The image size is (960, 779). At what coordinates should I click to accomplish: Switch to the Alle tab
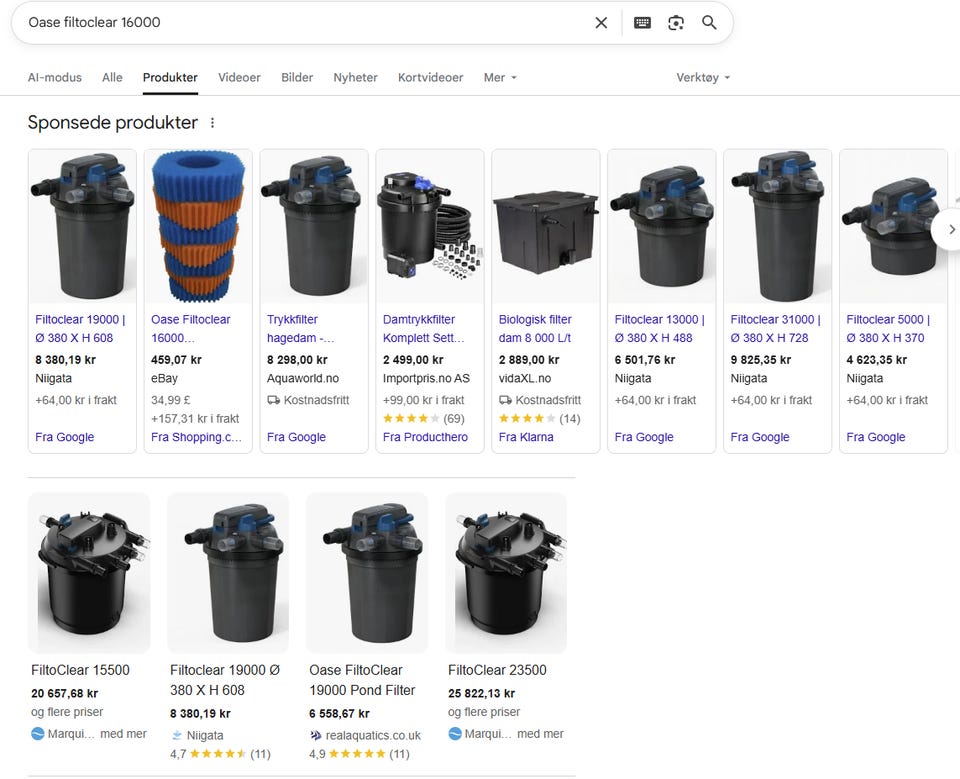point(112,78)
